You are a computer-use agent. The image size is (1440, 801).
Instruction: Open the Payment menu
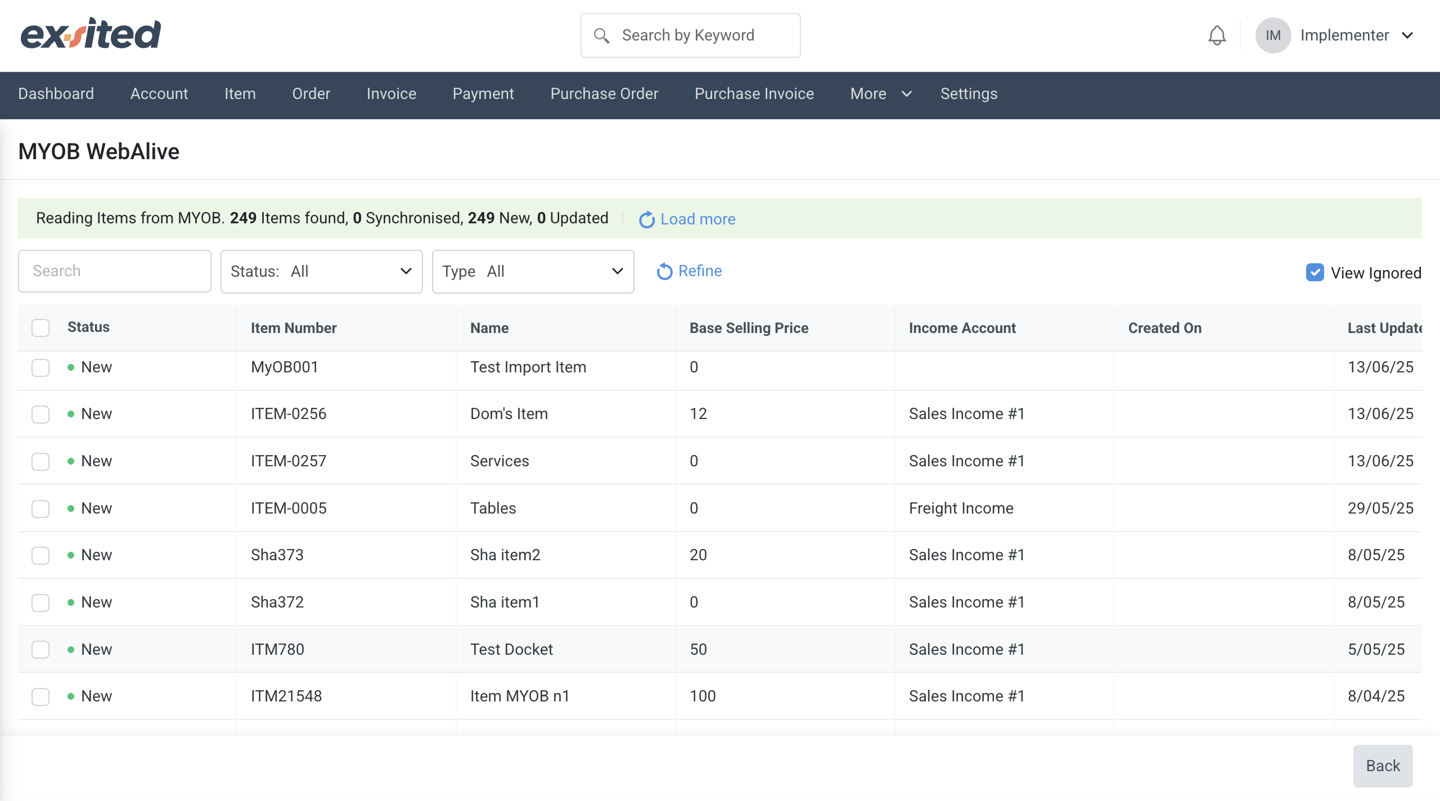pos(483,94)
